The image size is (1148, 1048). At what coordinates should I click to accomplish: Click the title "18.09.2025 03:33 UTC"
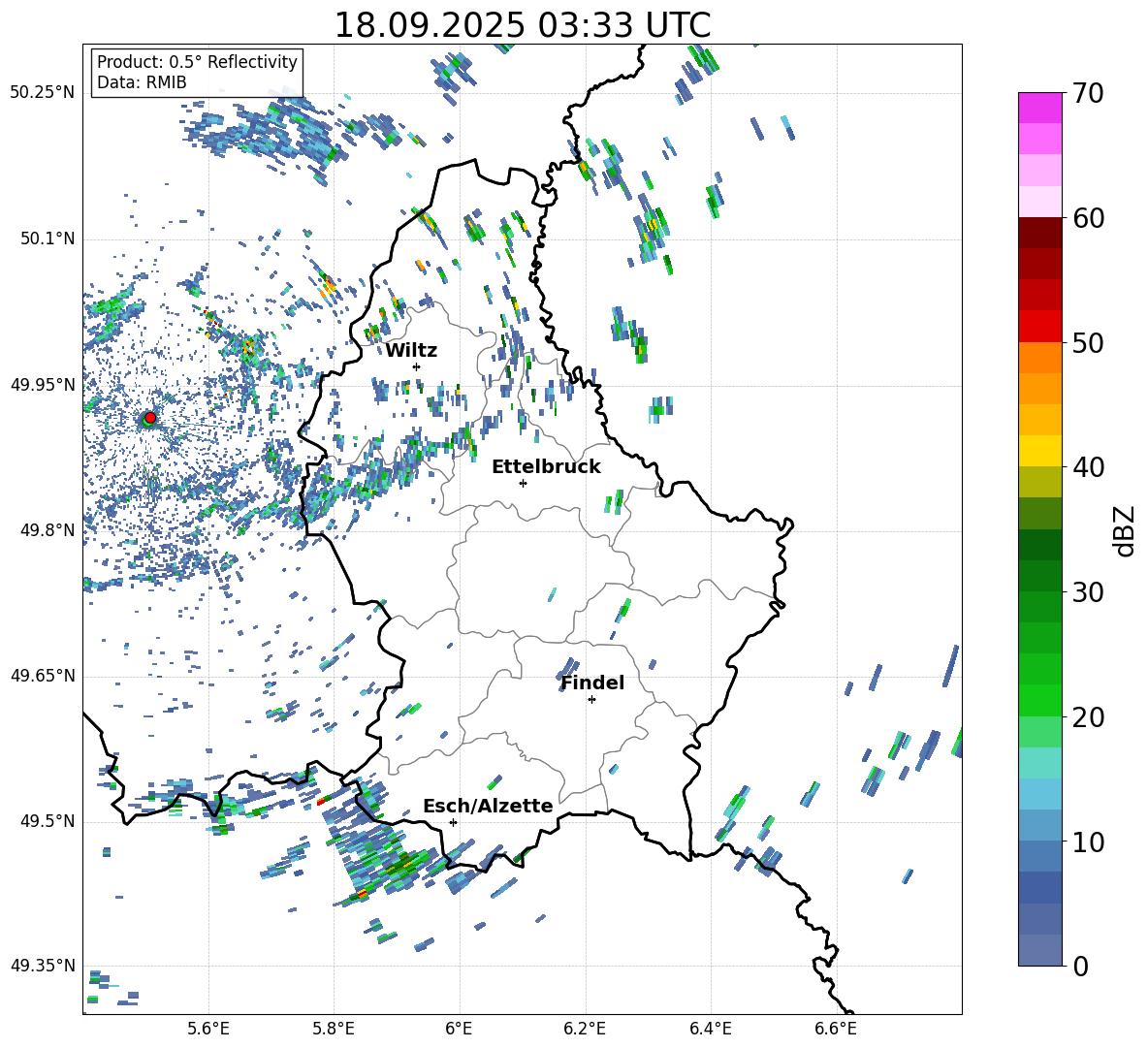(x=522, y=25)
